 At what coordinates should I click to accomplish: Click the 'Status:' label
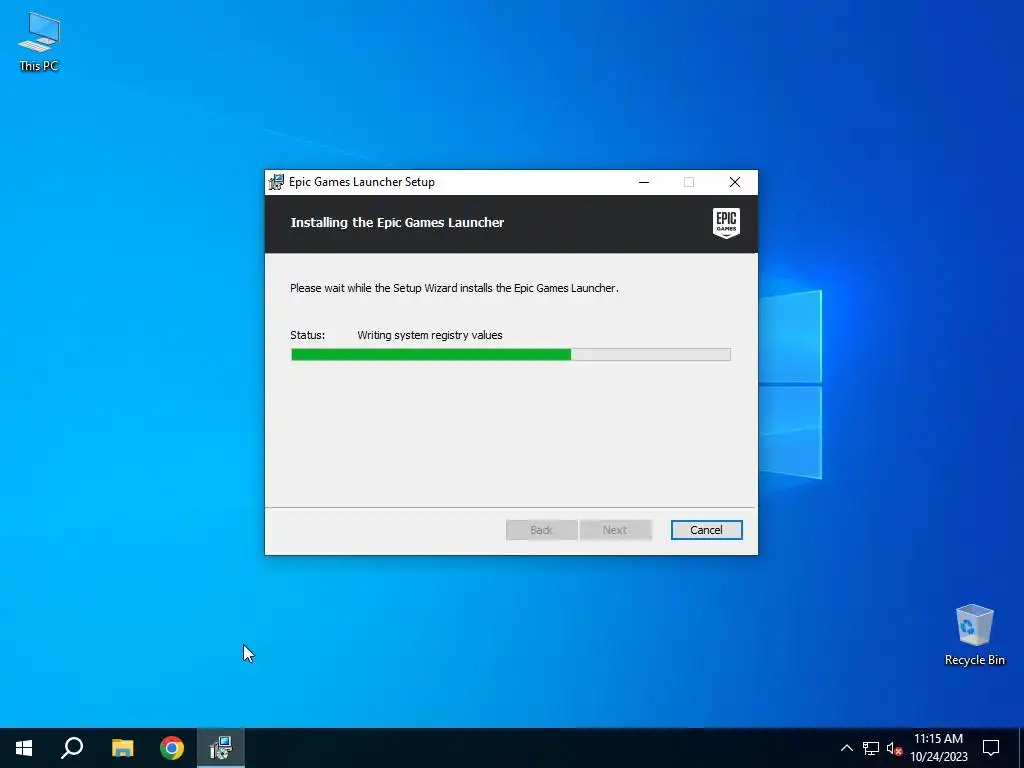308,335
